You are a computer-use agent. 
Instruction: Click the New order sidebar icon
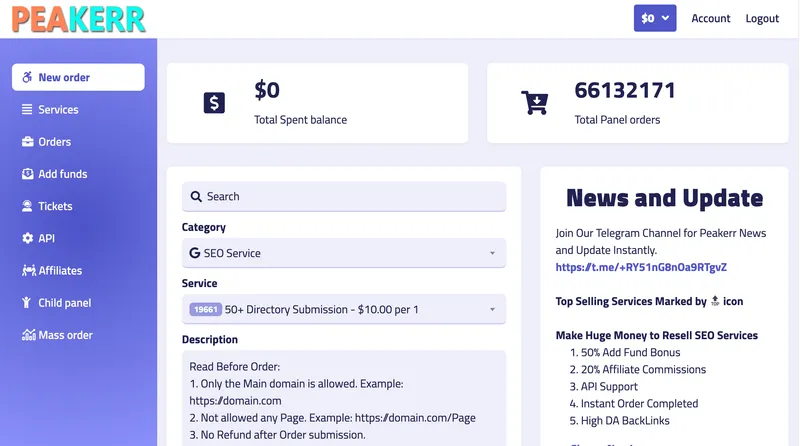coord(27,77)
